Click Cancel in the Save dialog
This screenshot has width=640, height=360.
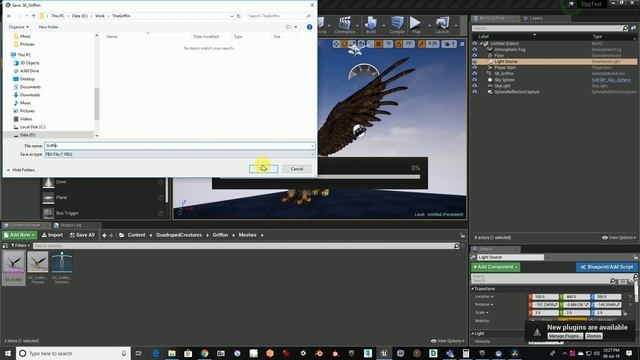[x=297, y=169]
